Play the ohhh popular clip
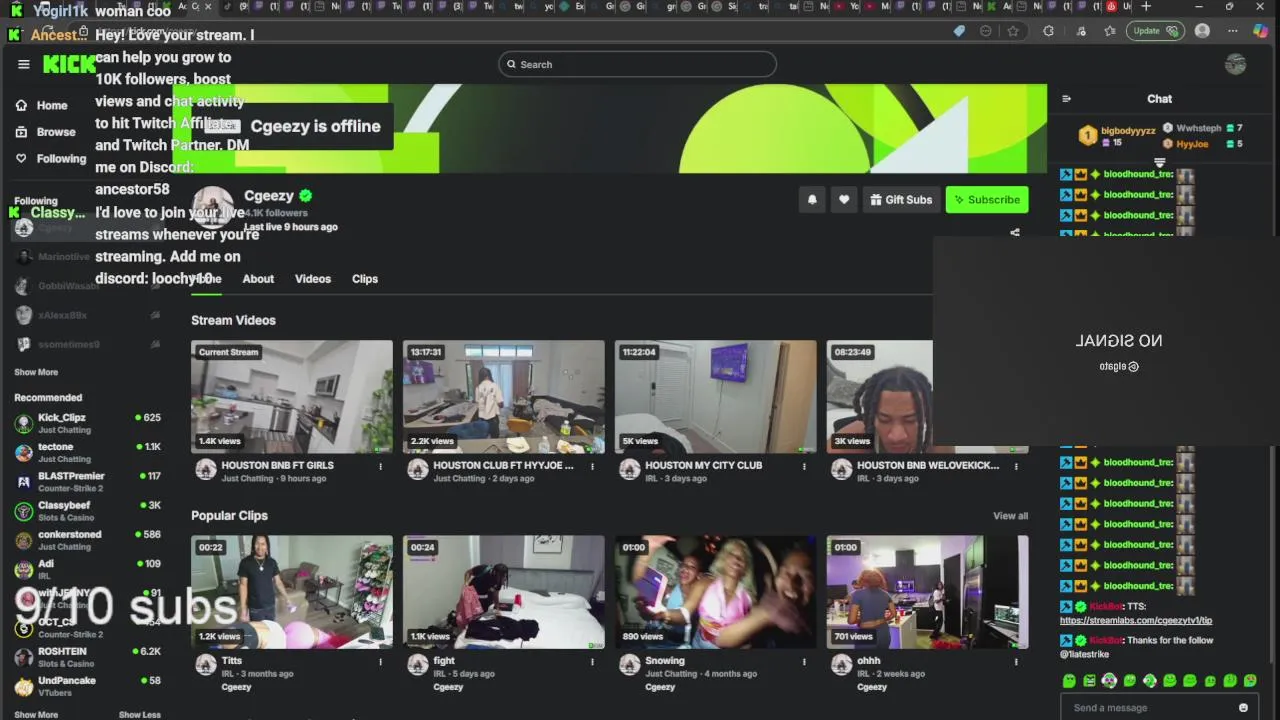Screen dimensions: 1280x720 928,592
